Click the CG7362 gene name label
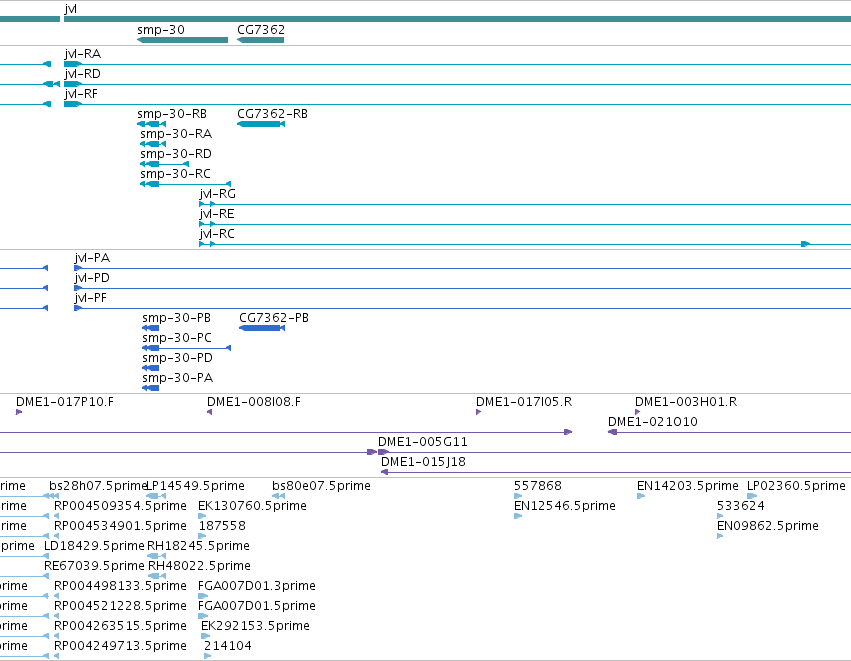851x661 pixels. (x=261, y=30)
